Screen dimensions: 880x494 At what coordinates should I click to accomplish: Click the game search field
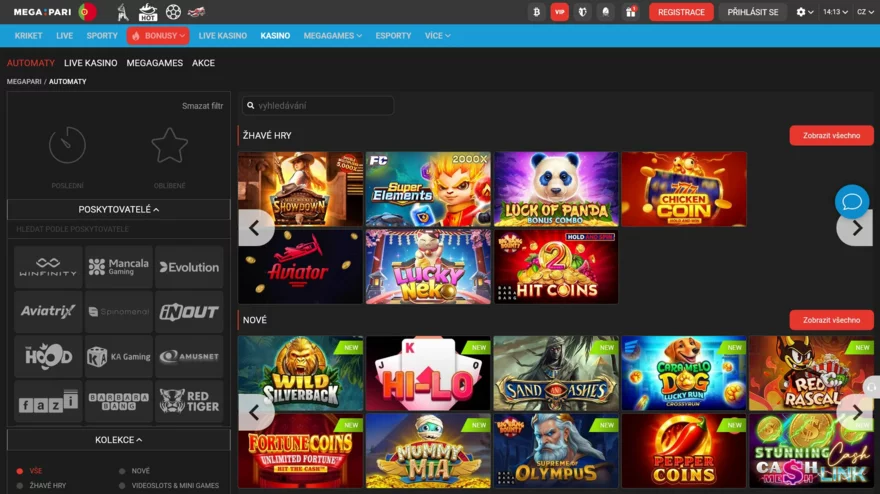tap(318, 106)
